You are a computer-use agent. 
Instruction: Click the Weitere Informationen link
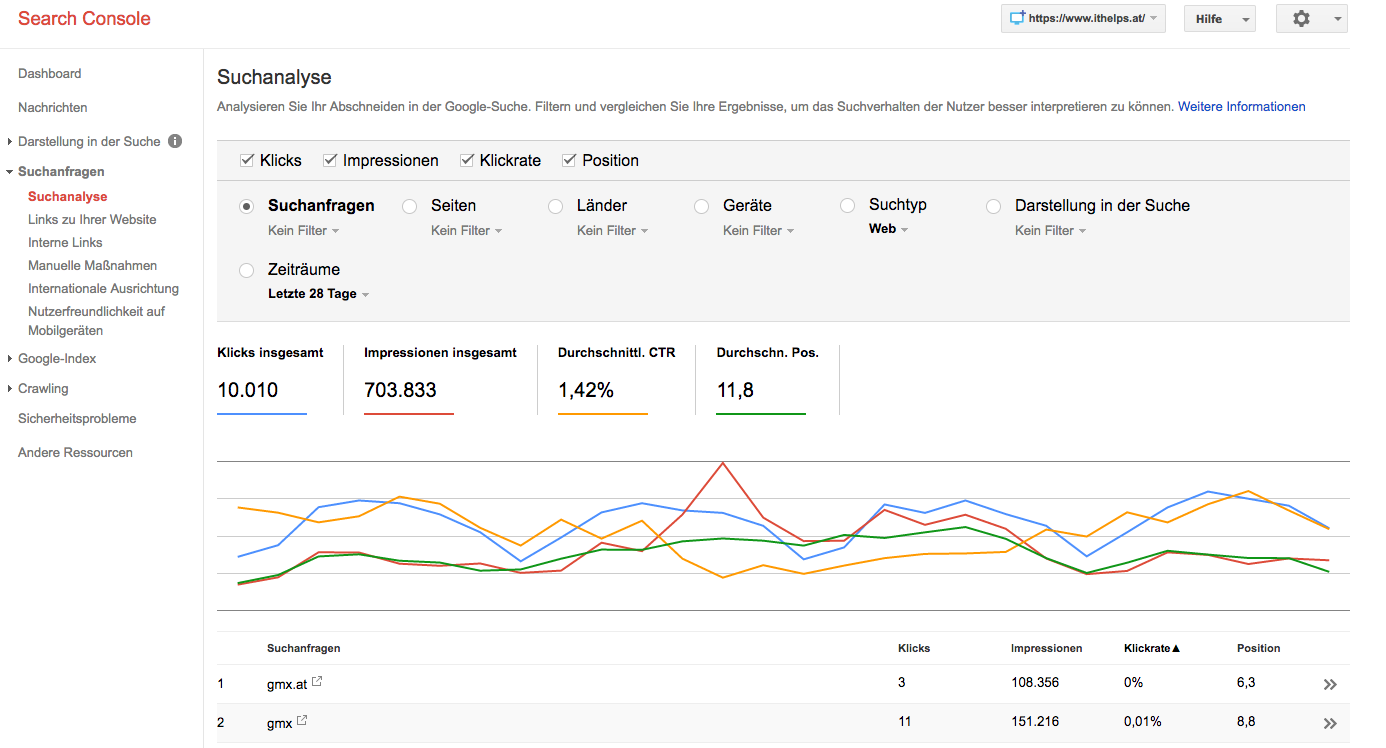(1241, 106)
